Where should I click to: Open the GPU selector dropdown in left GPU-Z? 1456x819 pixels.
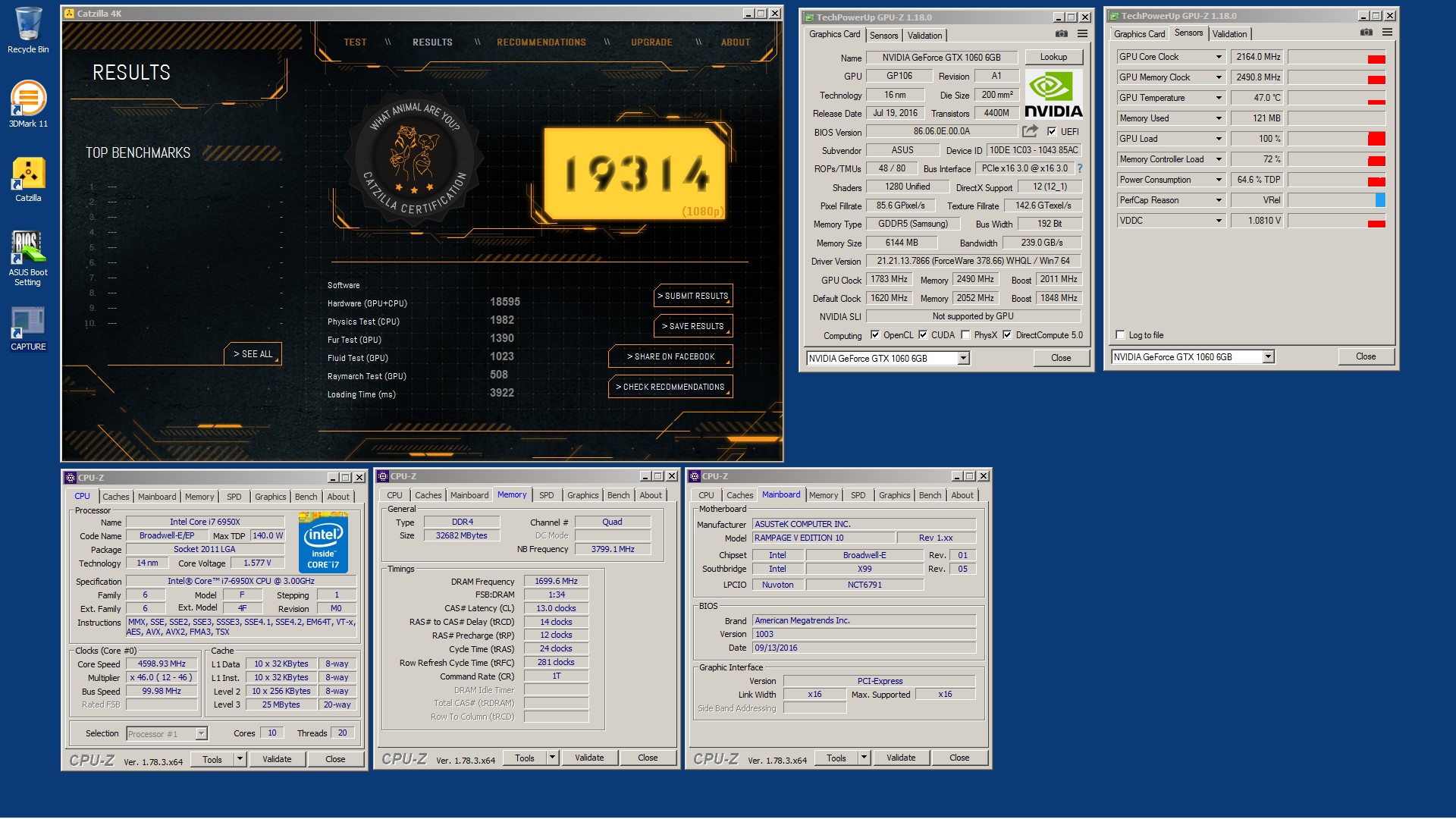click(963, 358)
